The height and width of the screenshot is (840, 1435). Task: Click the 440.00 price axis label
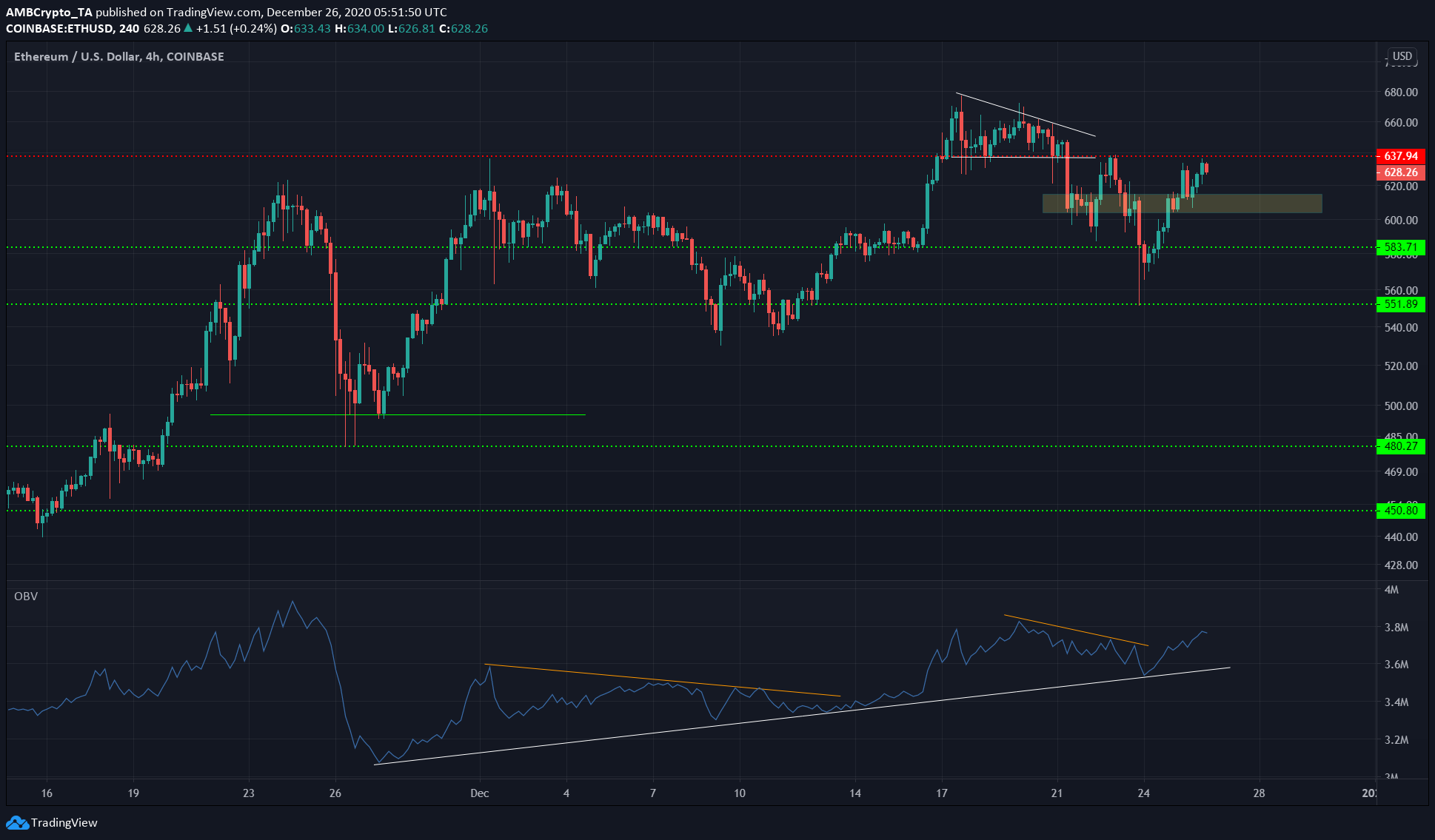coord(1401,537)
